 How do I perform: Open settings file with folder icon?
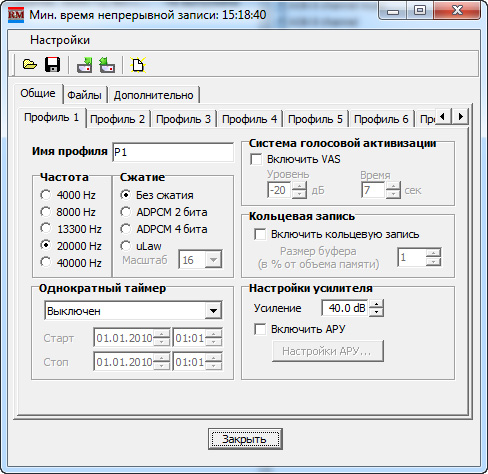(x=29, y=64)
